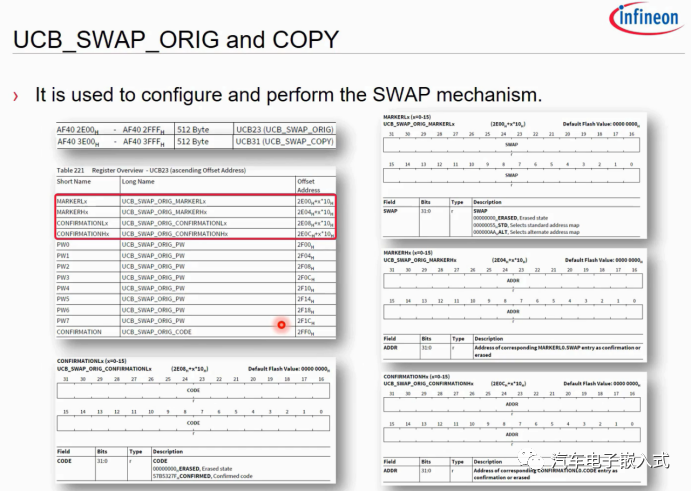Select the CONFIRMATION short name in last row

[x=79, y=332]
